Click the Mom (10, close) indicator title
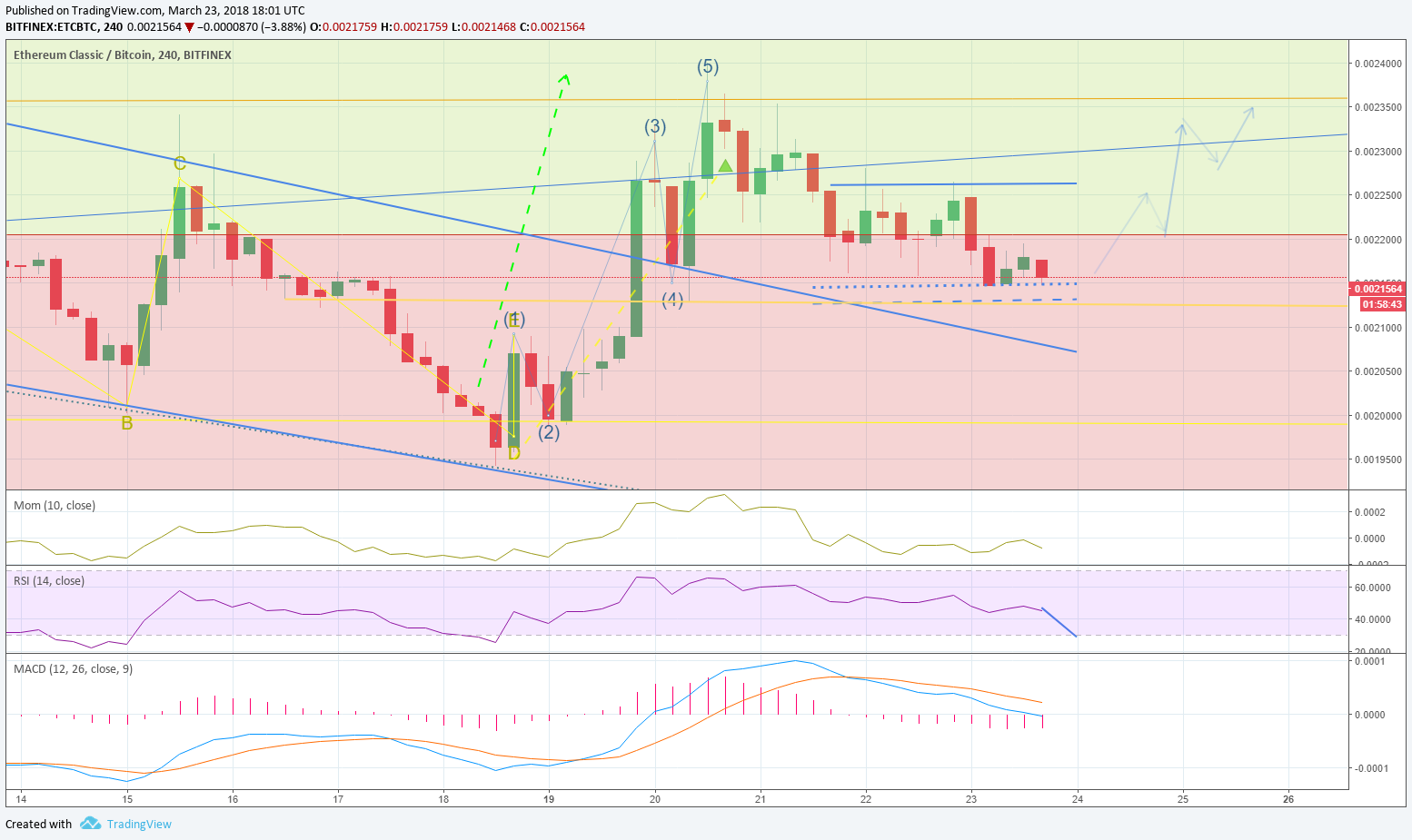 55,506
